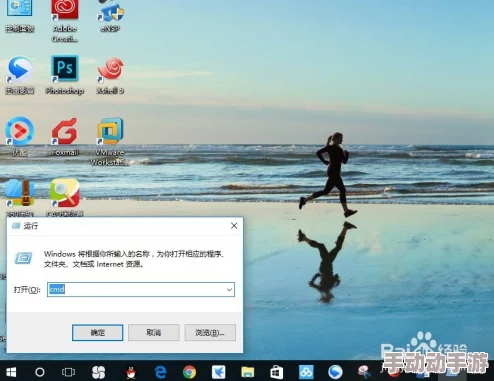Select the blue arrow player shortcut beside Photoshop
The height and width of the screenshot is (381, 494).
20,75
